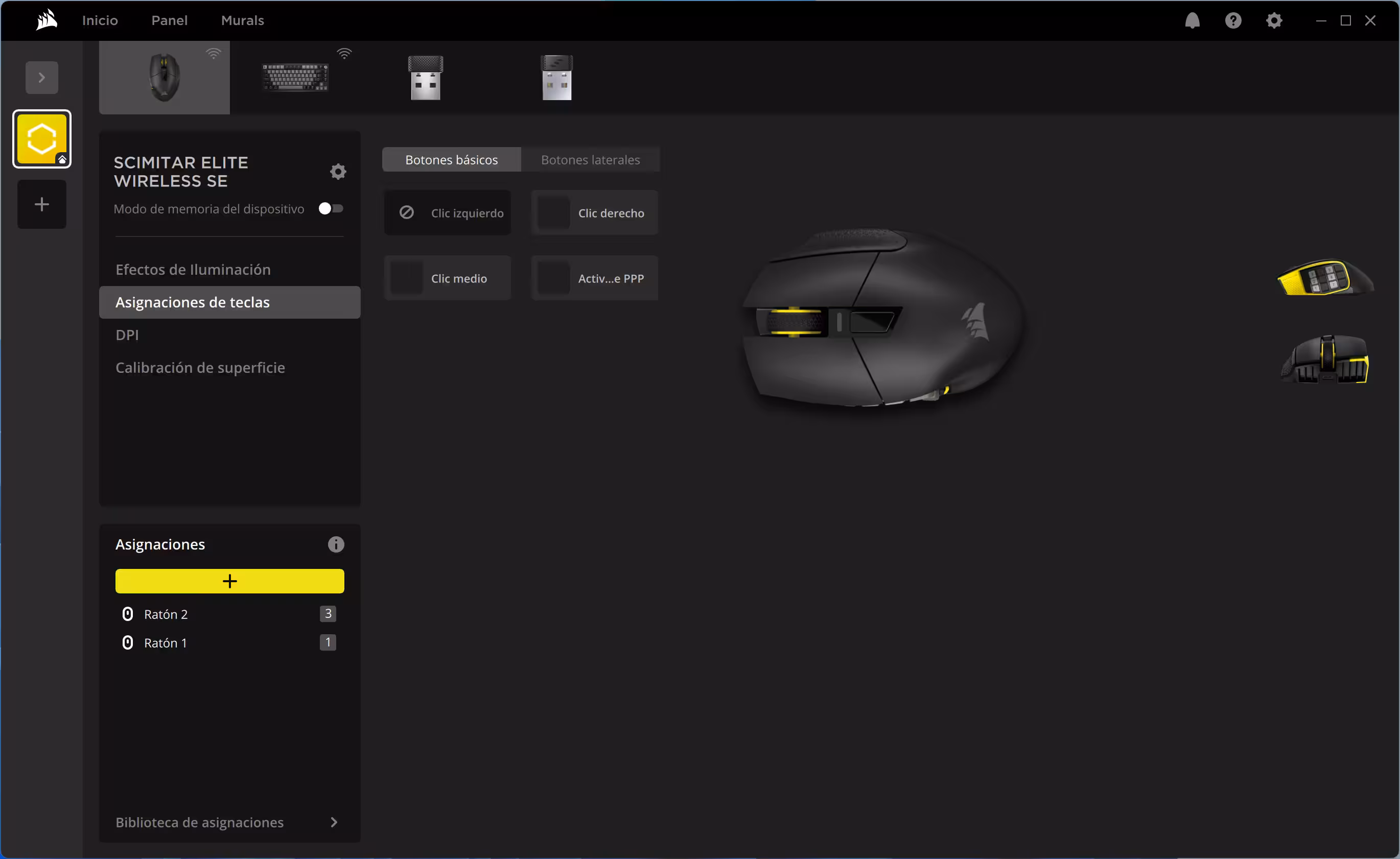Viewport: 1400px width, 859px height.
Task: Expand the profile sidebar with the chevron
Action: (41, 77)
